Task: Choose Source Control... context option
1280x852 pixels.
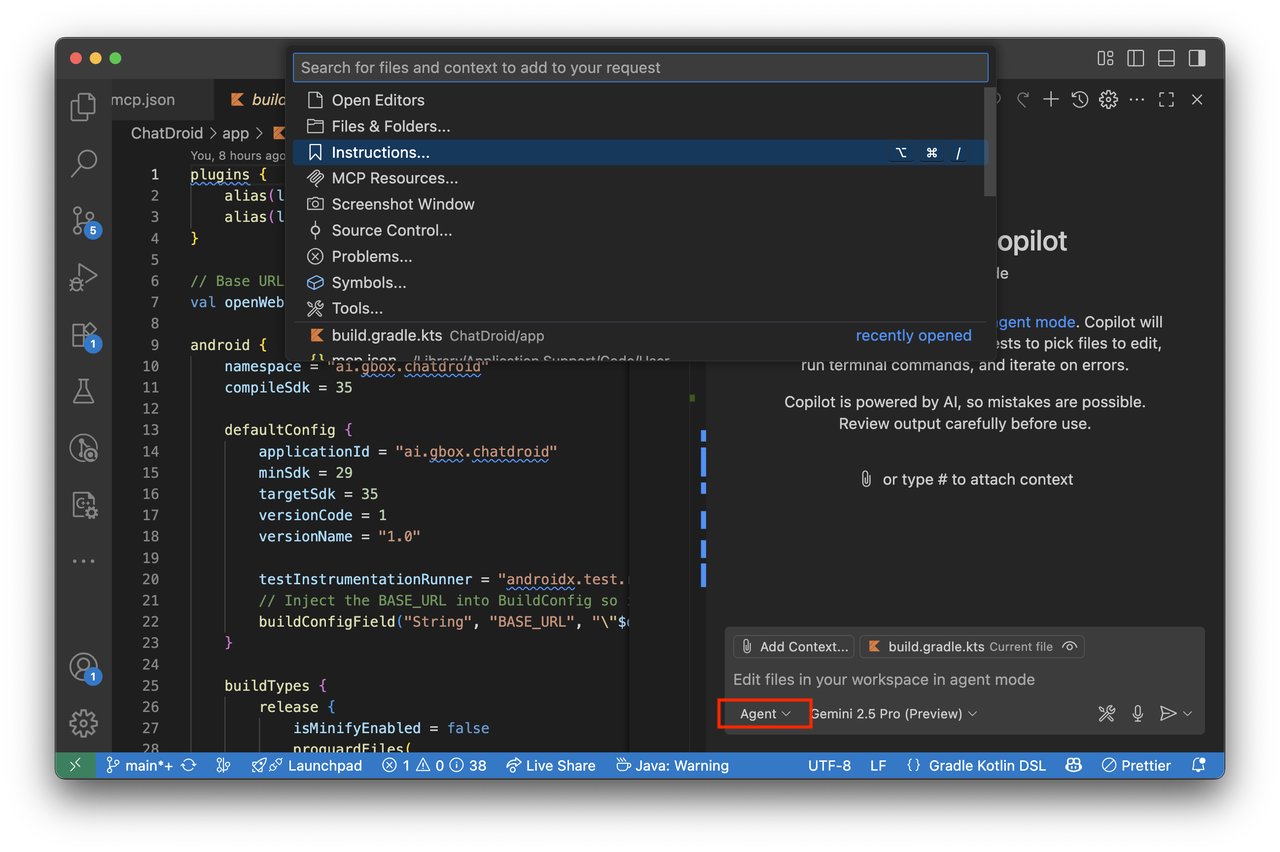Action: [639, 230]
